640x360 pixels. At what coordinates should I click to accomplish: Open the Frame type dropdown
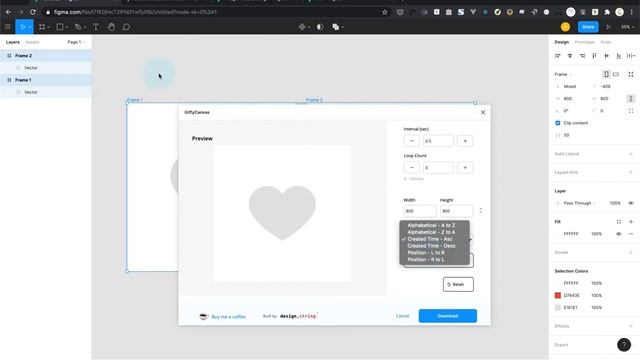(x=563, y=74)
